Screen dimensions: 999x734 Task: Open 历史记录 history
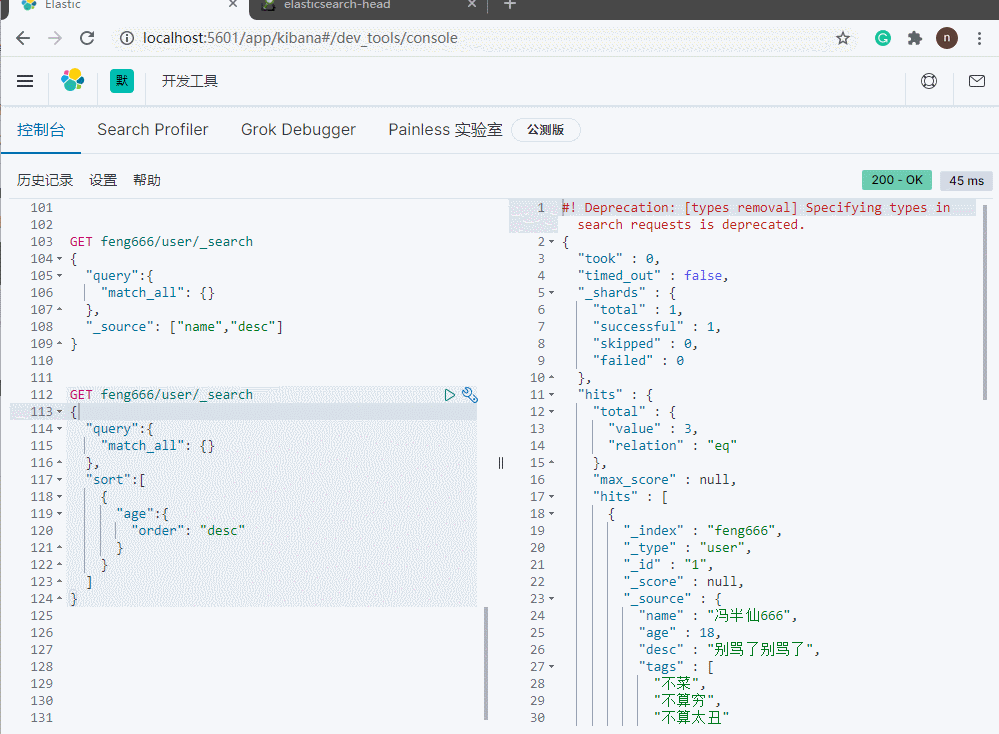coord(45,180)
